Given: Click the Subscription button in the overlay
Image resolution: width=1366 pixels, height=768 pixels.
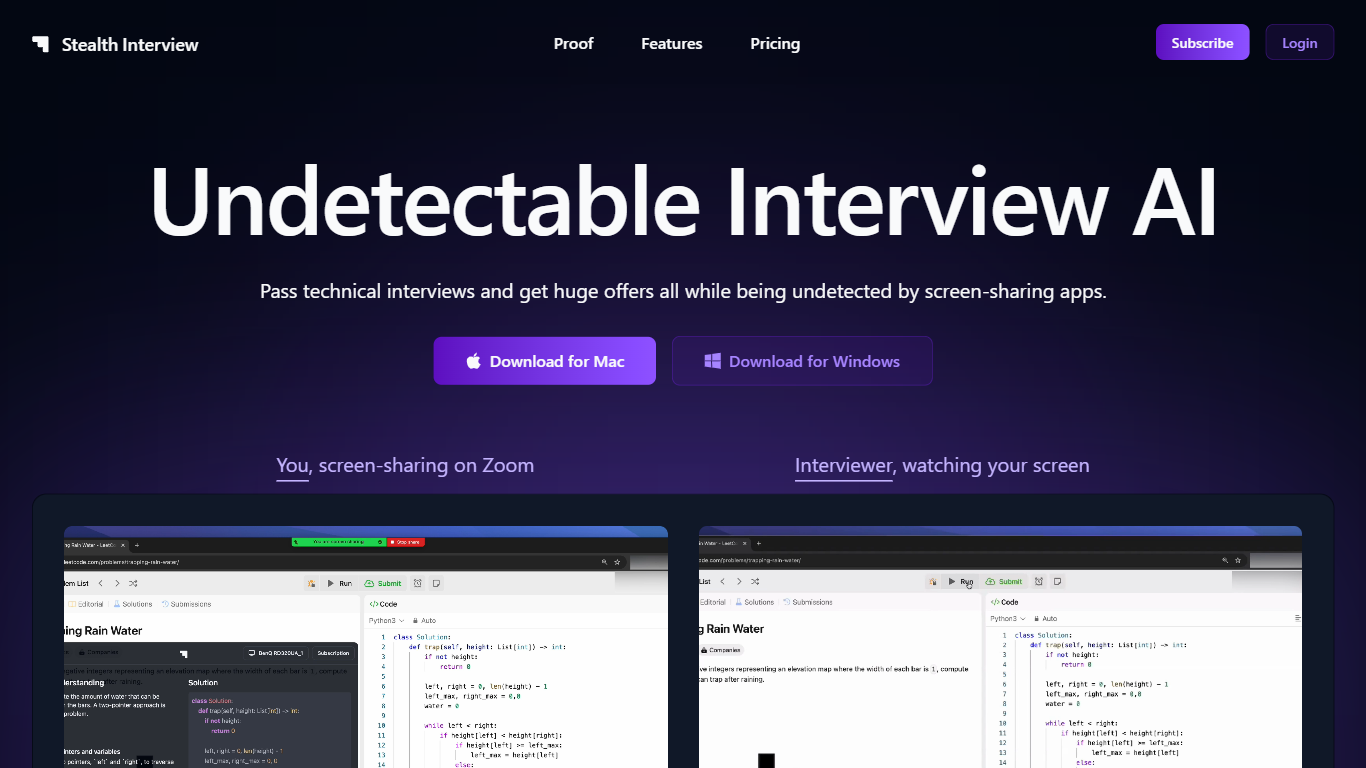Looking at the screenshot, I should click(x=333, y=653).
